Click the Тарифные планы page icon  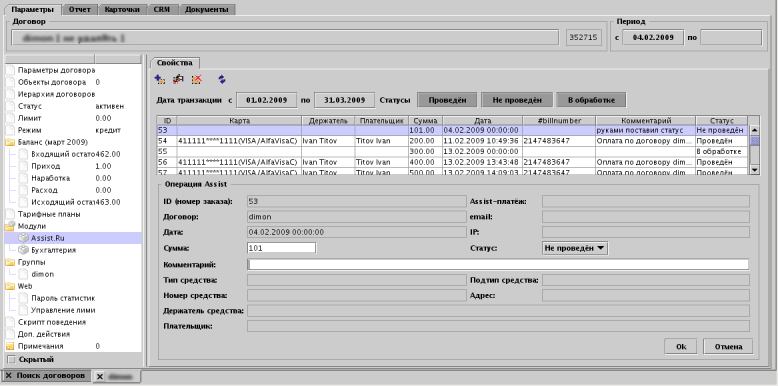(10, 214)
